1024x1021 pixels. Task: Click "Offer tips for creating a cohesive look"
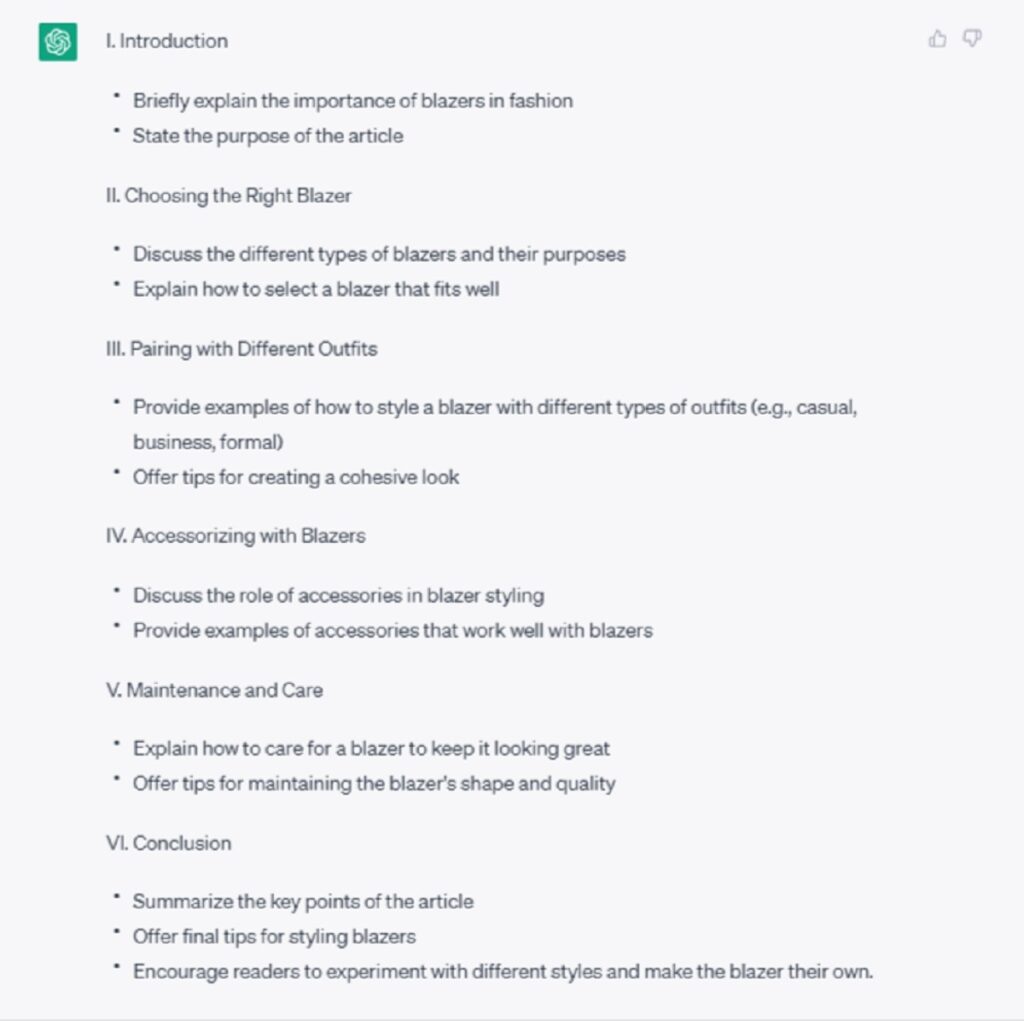click(296, 477)
